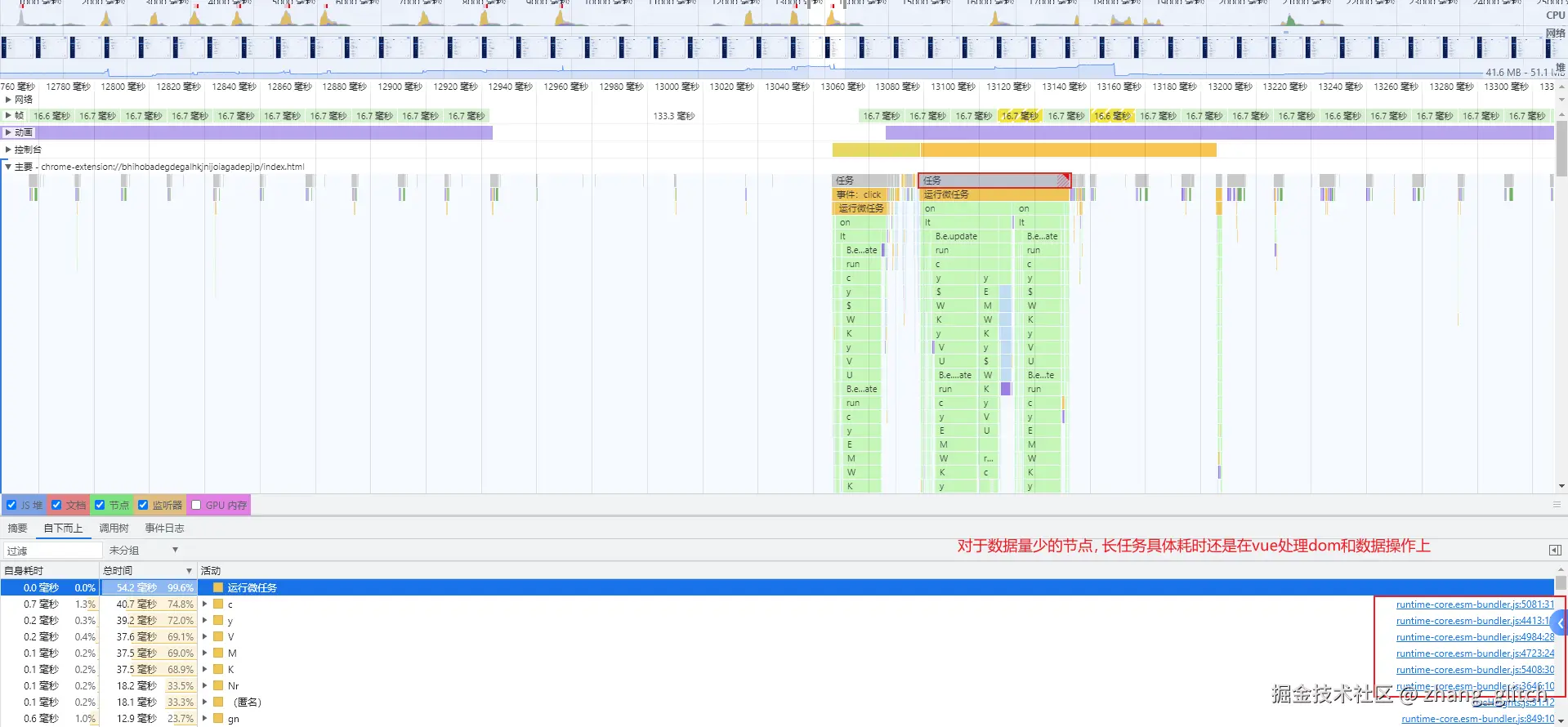Open runtime-core.esm-bundler.js:849:10 source link
Image resolution: width=1568 pixels, height=727 pixels.
pos(1477,719)
